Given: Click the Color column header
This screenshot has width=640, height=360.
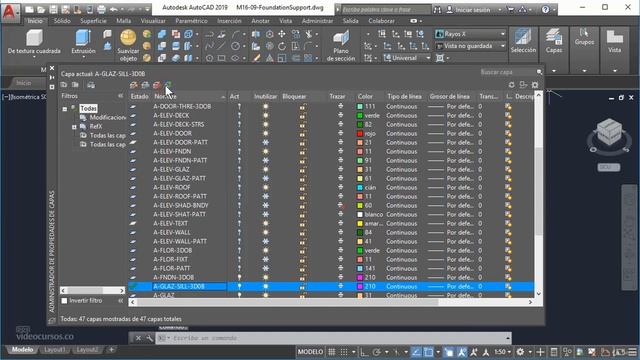Looking at the screenshot, I should [365, 96].
